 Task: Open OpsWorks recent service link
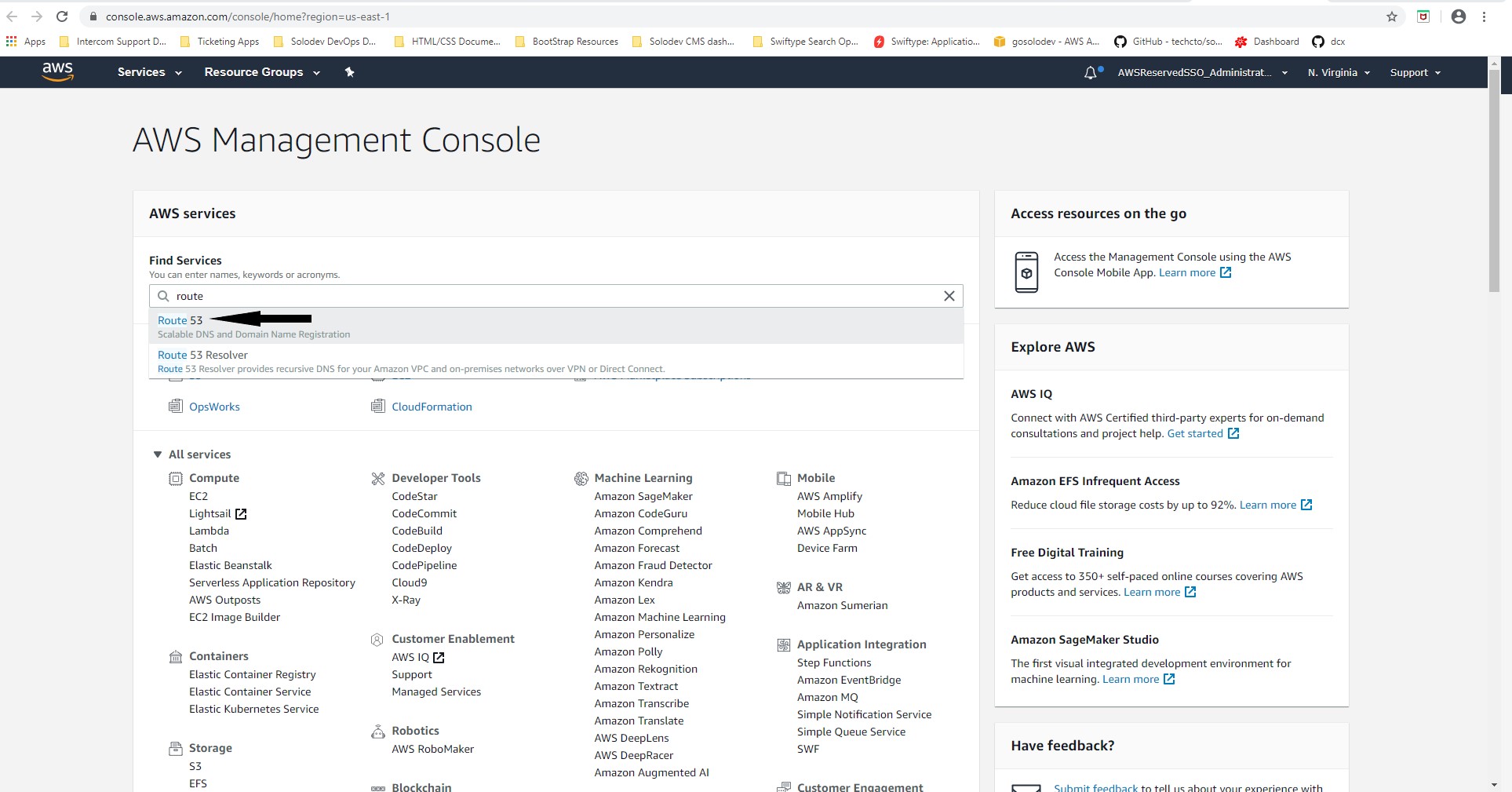pos(214,407)
